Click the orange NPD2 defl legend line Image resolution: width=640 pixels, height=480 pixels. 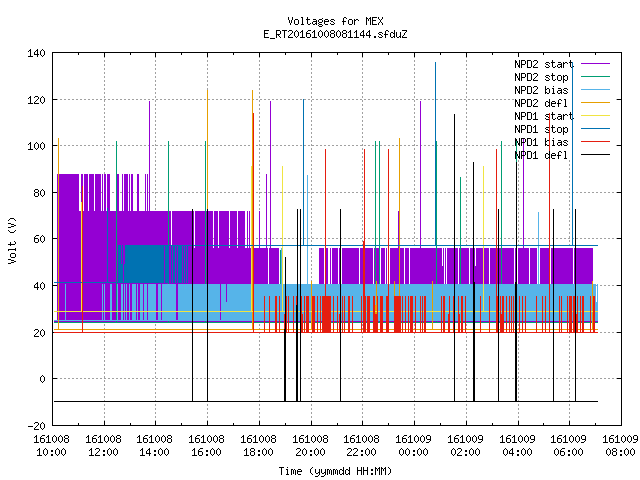(x=595, y=103)
